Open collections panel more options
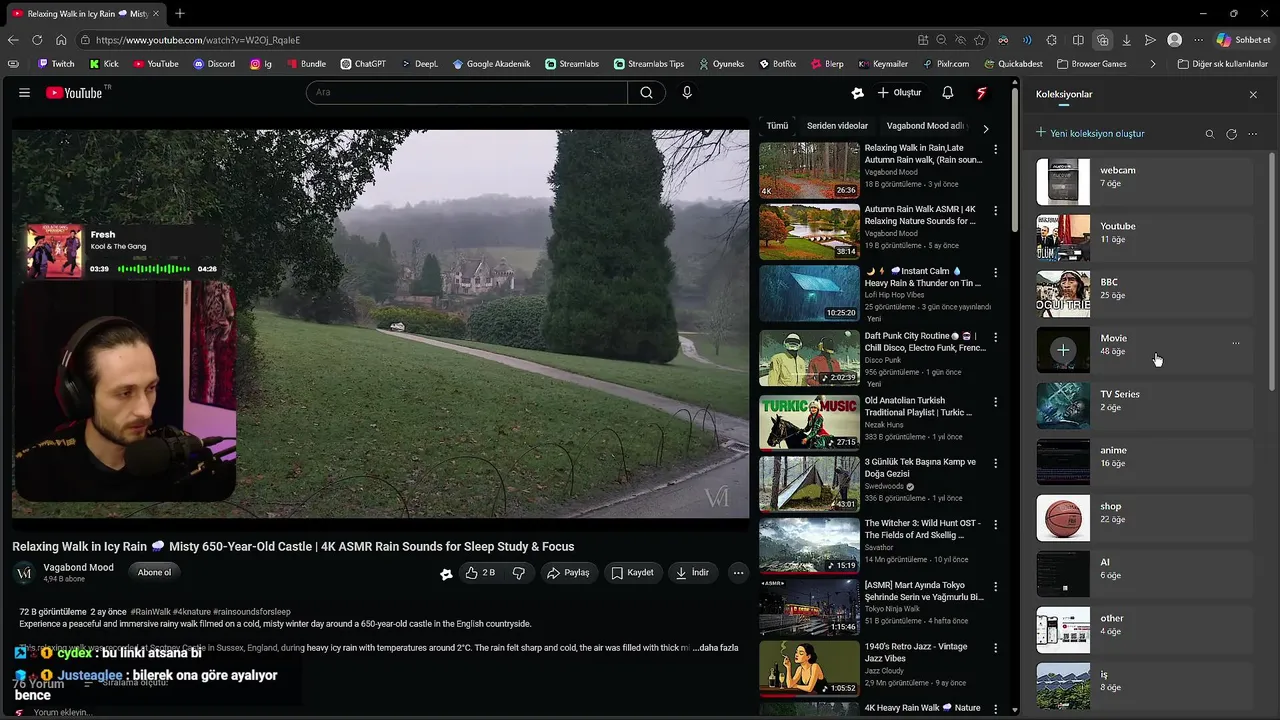 [x=1252, y=133]
